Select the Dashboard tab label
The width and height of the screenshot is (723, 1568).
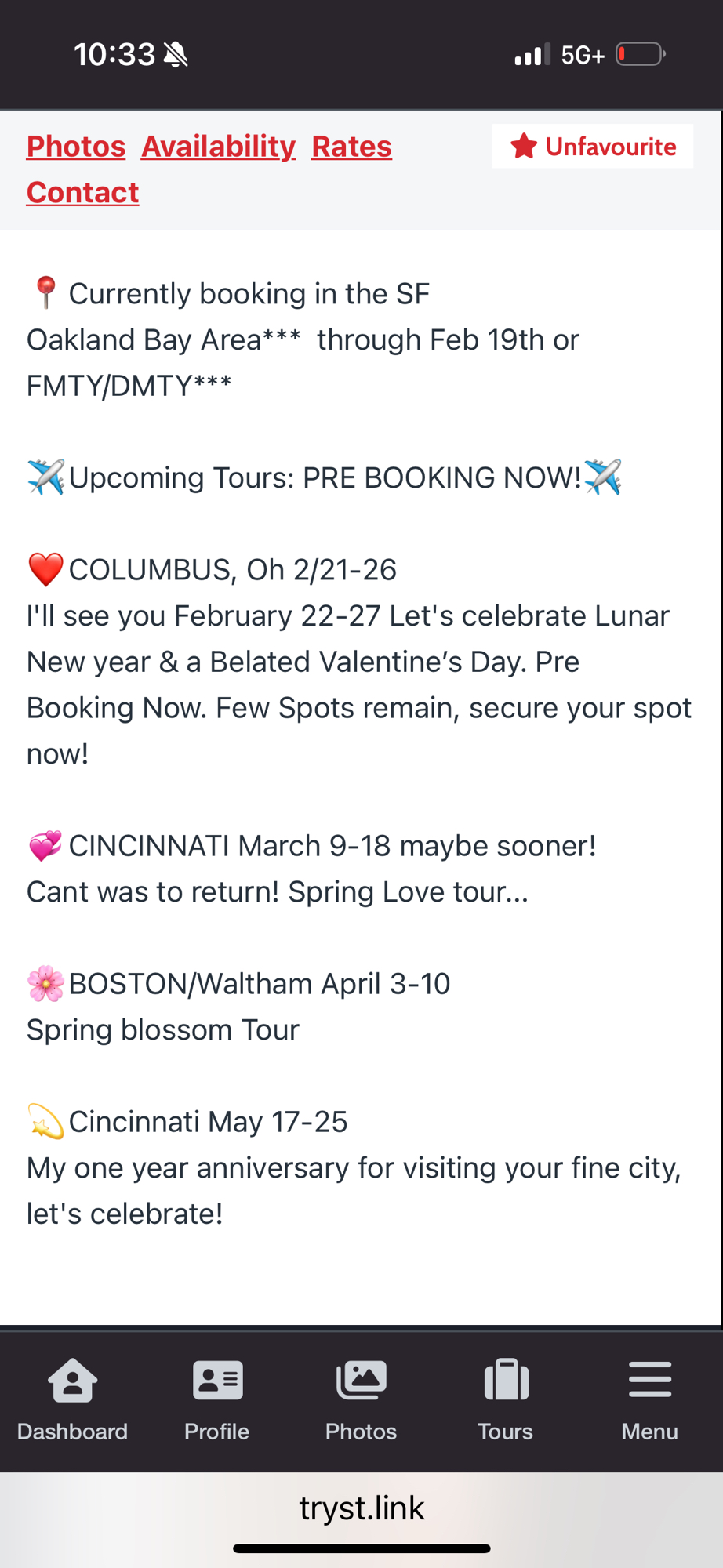coord(72,1432)
